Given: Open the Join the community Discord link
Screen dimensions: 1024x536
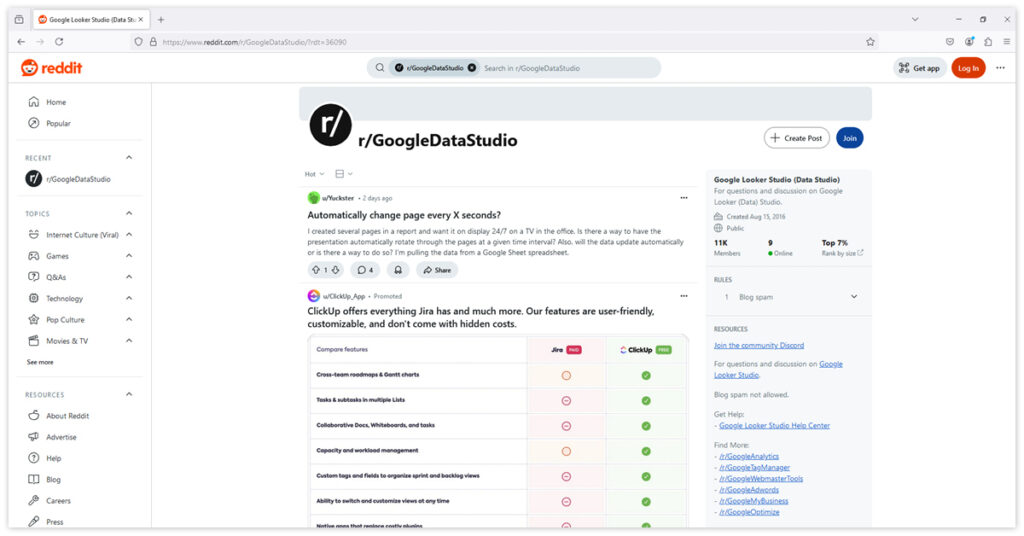Looking at the screenshot, I should (x=758, y=346).
